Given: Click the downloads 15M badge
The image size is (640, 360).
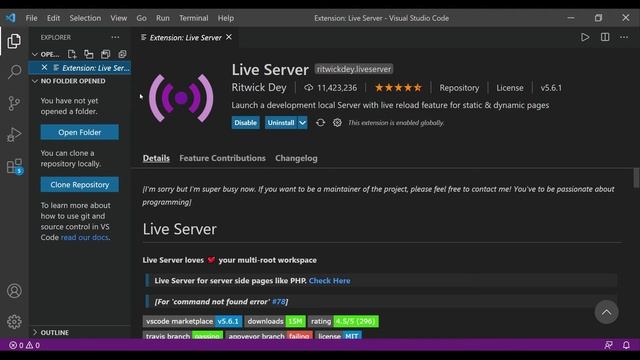Looking at the screenshot, I should (x=275, y=321).
